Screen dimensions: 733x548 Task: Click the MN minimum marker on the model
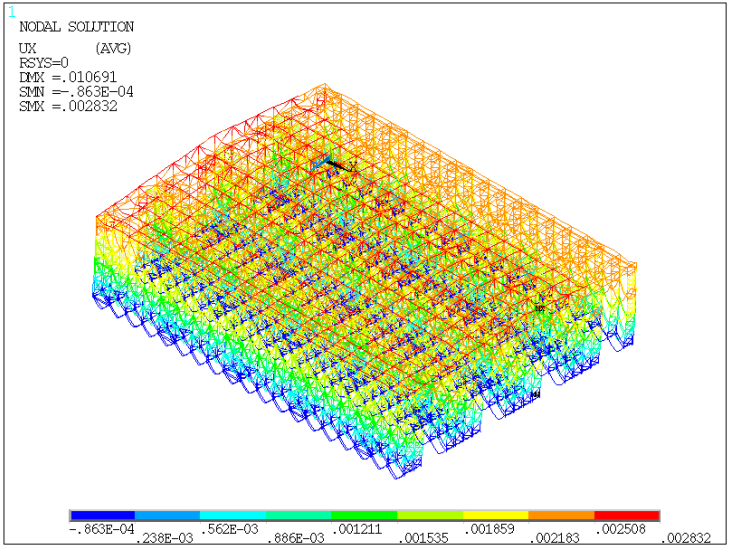(x=536, y=395)
